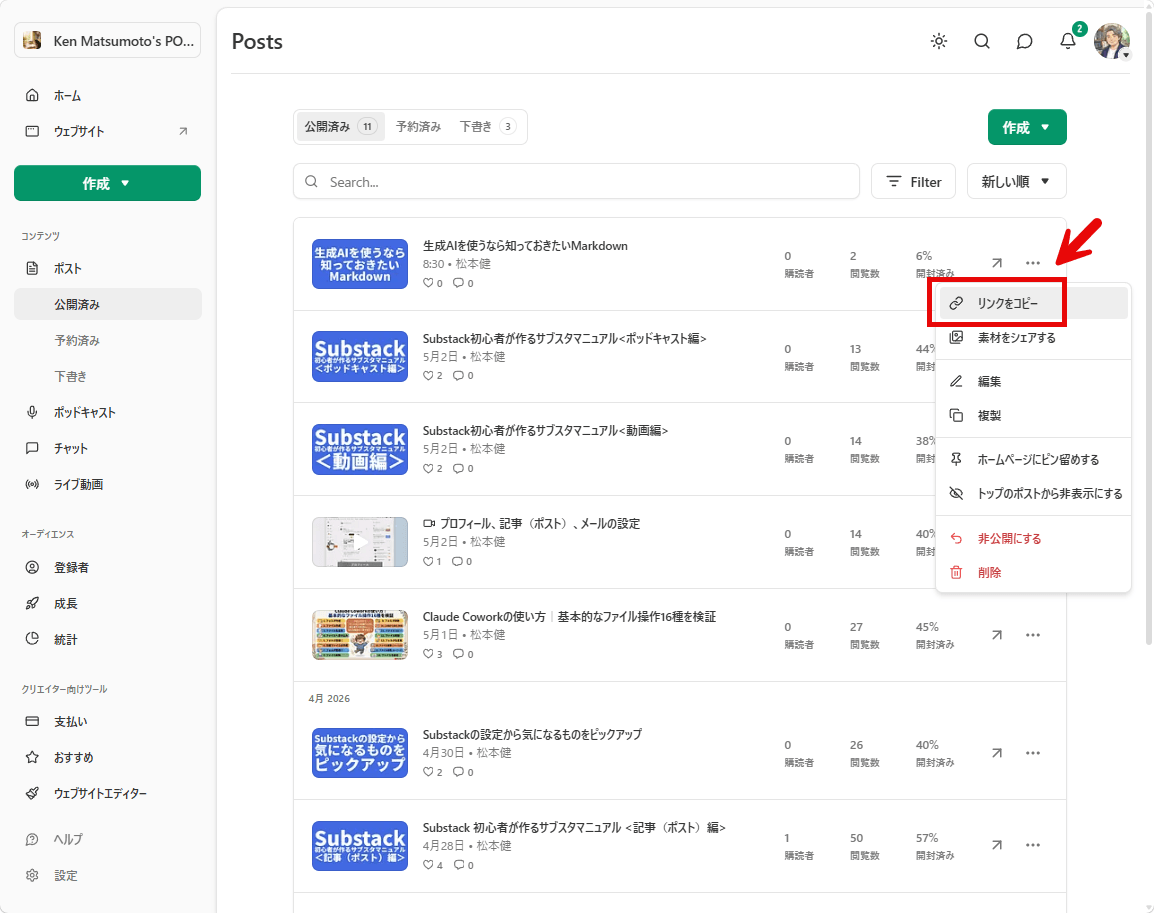This screenshot has width=1154, height=913.
Task: Select 削除 in the context menu
Action: pos(1033,572)
